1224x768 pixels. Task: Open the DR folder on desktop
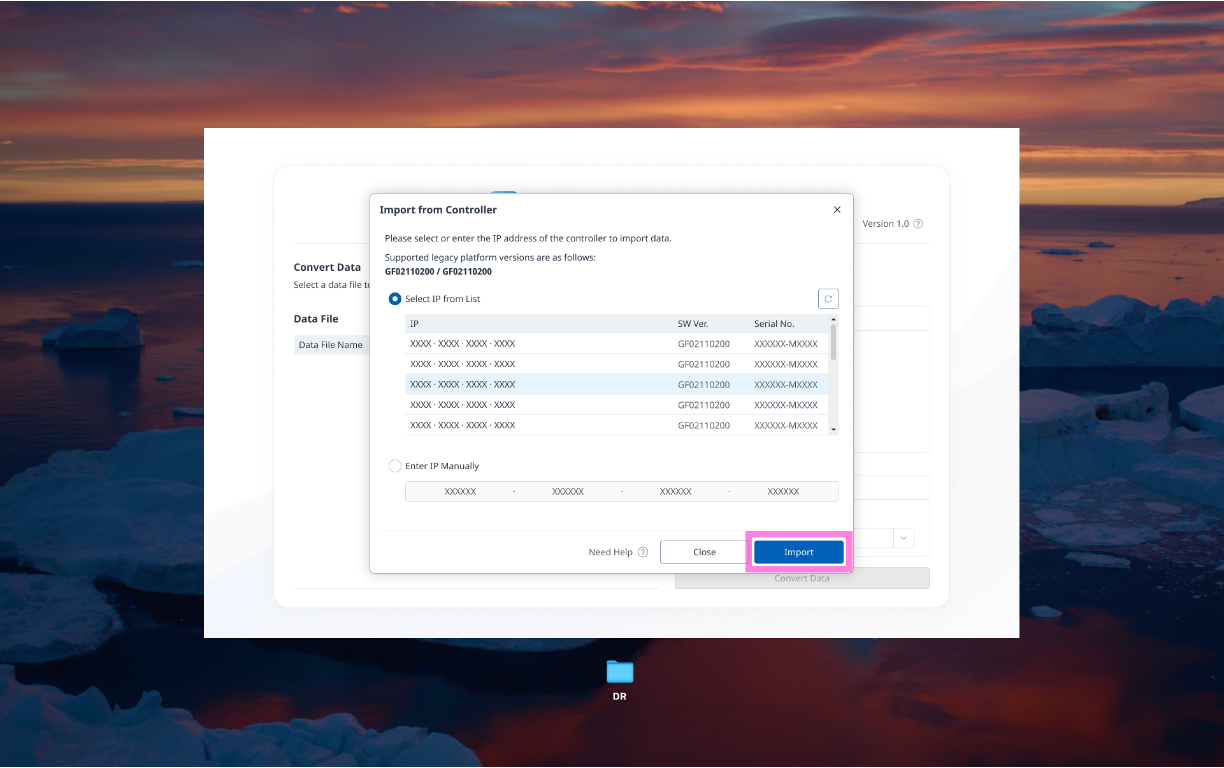coord(620,673)
